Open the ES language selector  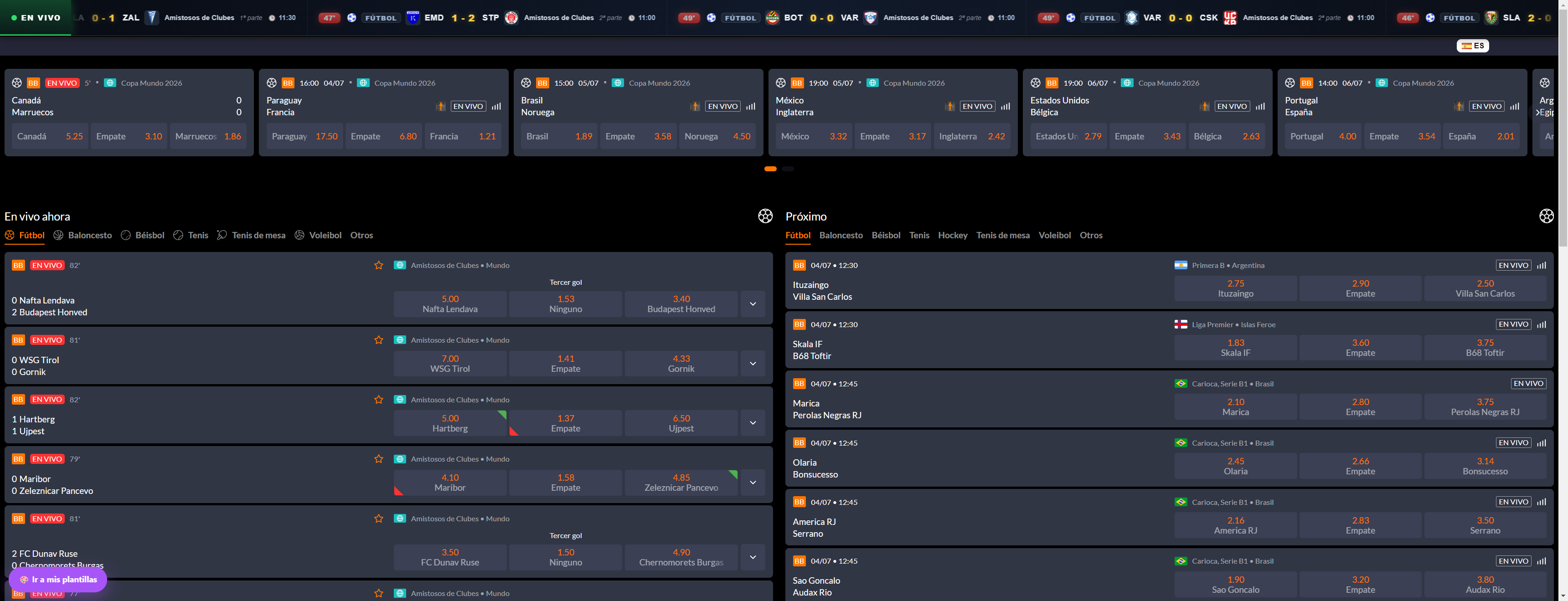point(1472,46)
